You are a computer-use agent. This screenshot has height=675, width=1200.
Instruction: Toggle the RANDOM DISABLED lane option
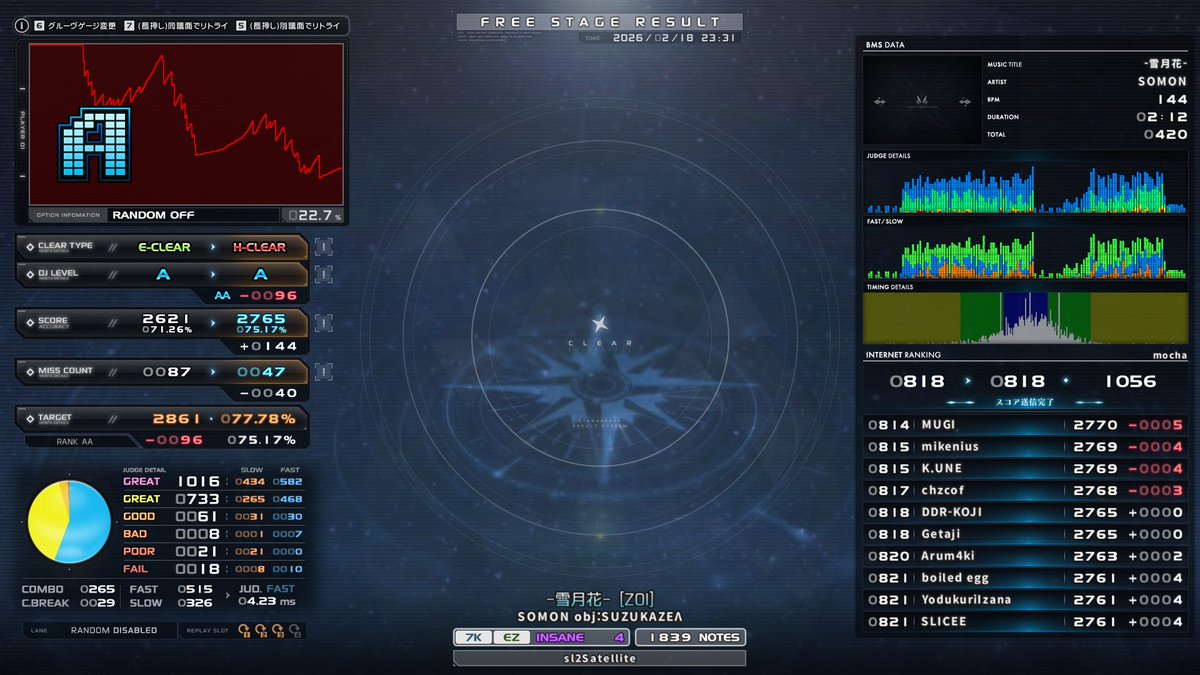(x=113, y=630)
